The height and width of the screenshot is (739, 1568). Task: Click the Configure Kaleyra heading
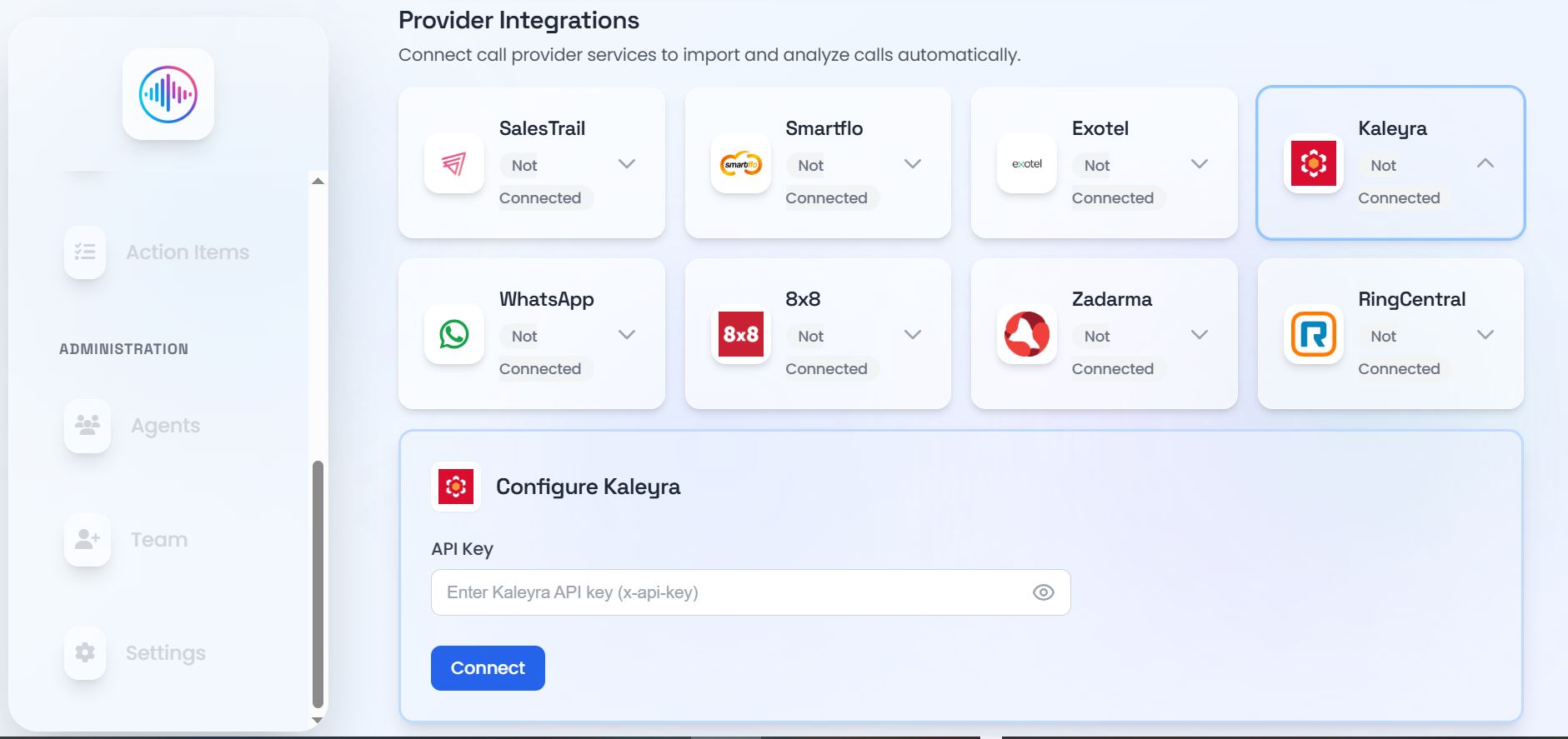pyautogui.click(x=589, y=487)
